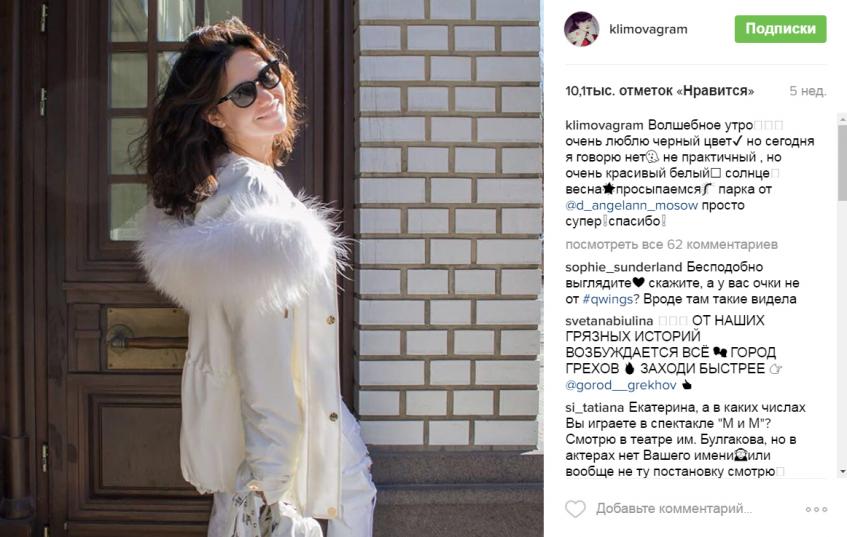This screenshot has height=537, width=847.
Task: Open the three-dots more options menu
Action: click(x=816, y=509)
